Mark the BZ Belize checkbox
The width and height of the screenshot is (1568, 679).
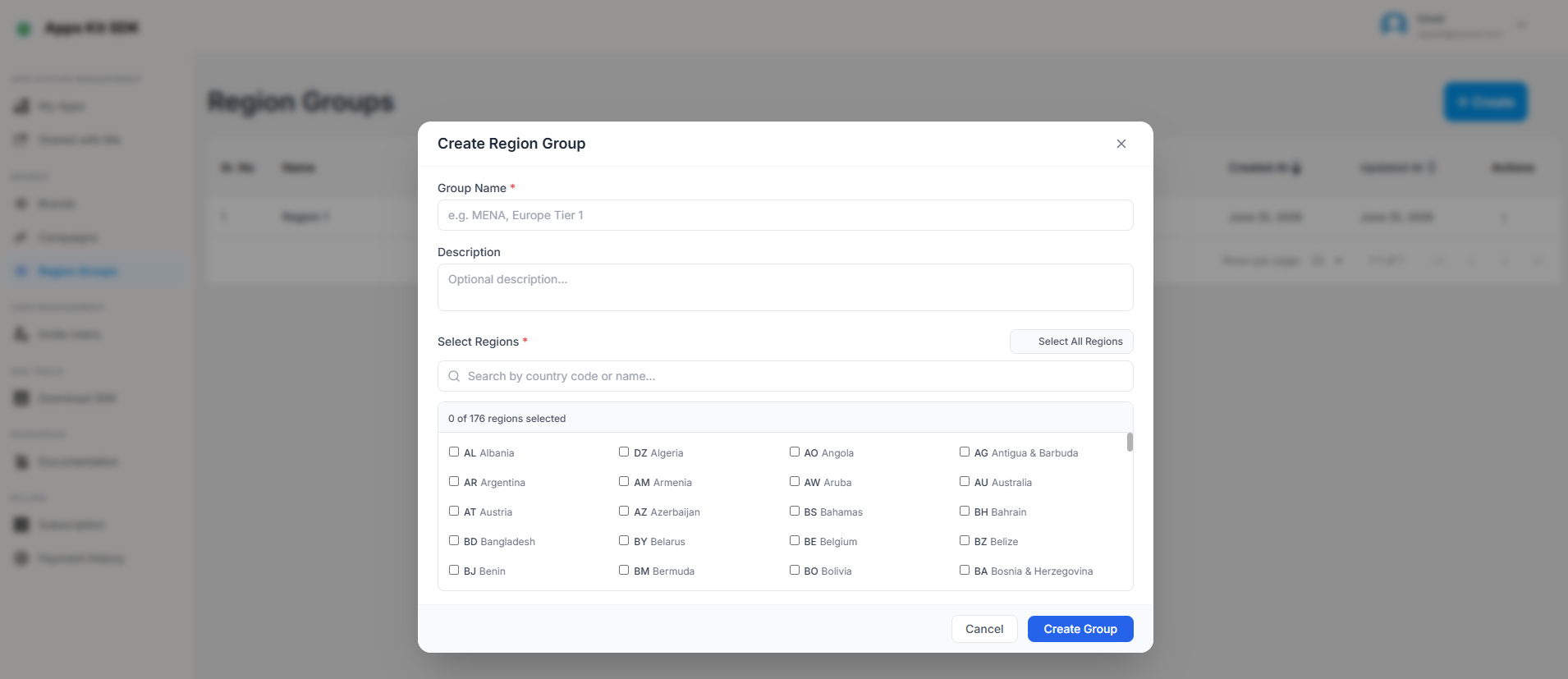[965, 540]
